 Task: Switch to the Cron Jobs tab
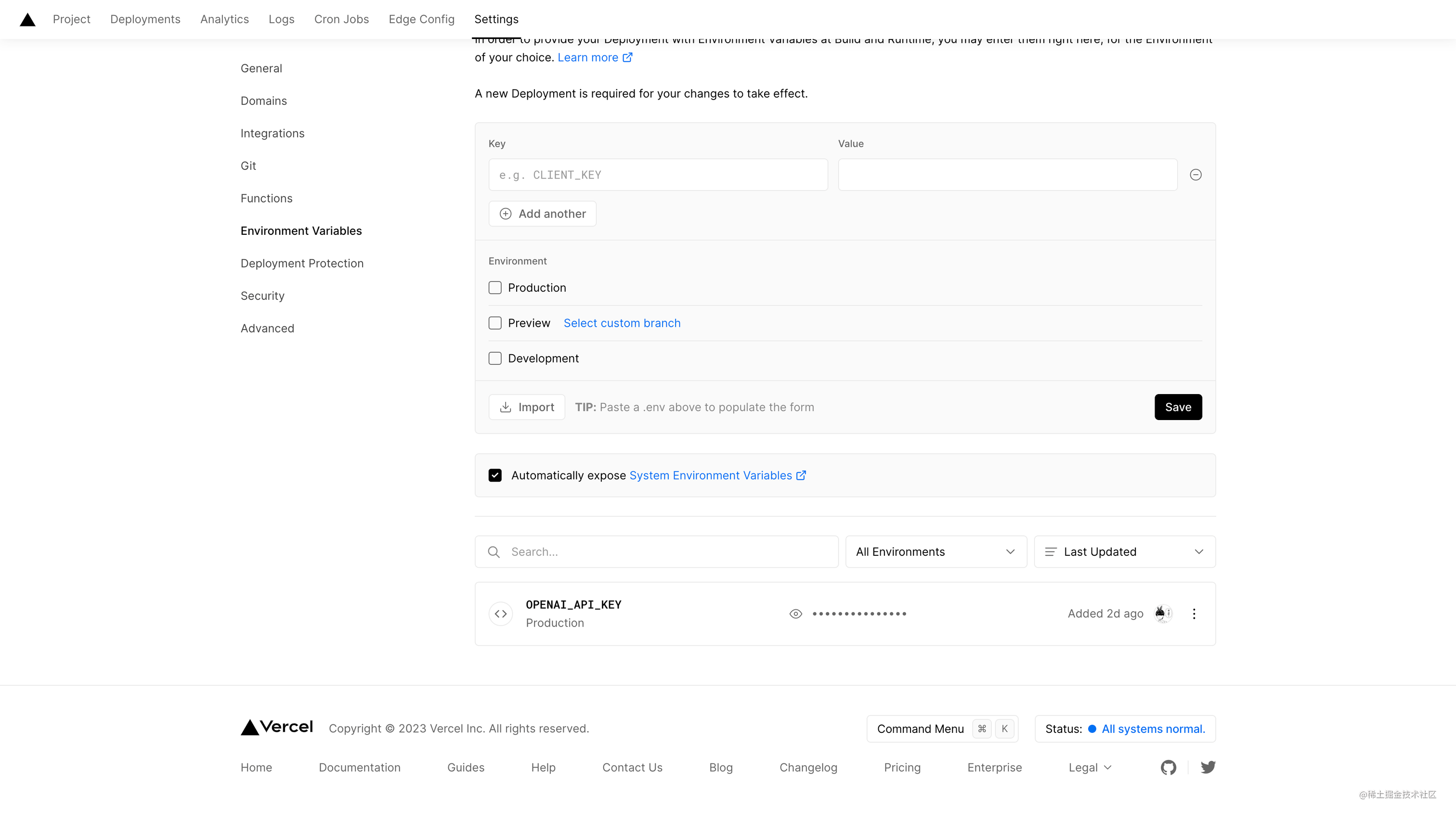(341, 19)
